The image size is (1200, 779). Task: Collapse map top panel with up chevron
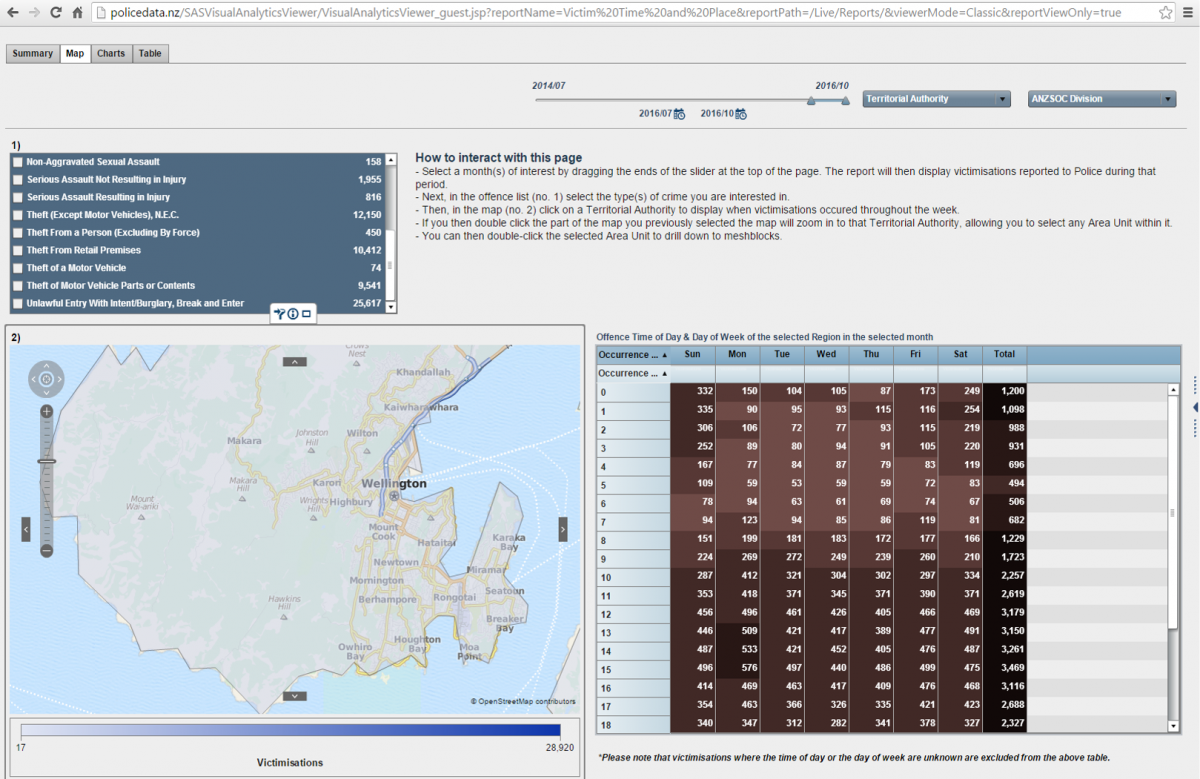294,362
